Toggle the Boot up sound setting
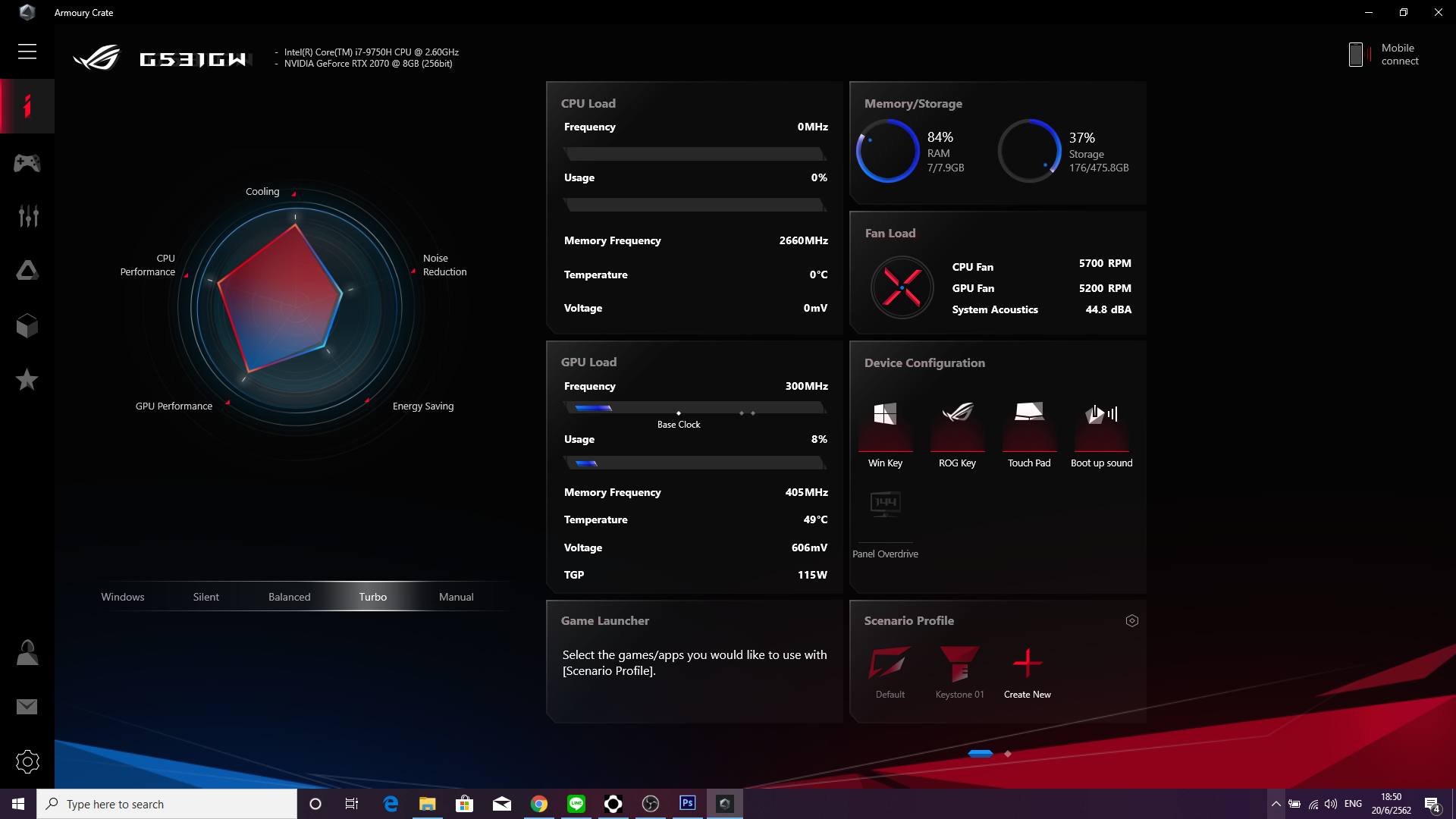This screenshot has height=819, width=1456. (x=1101, y=435)
